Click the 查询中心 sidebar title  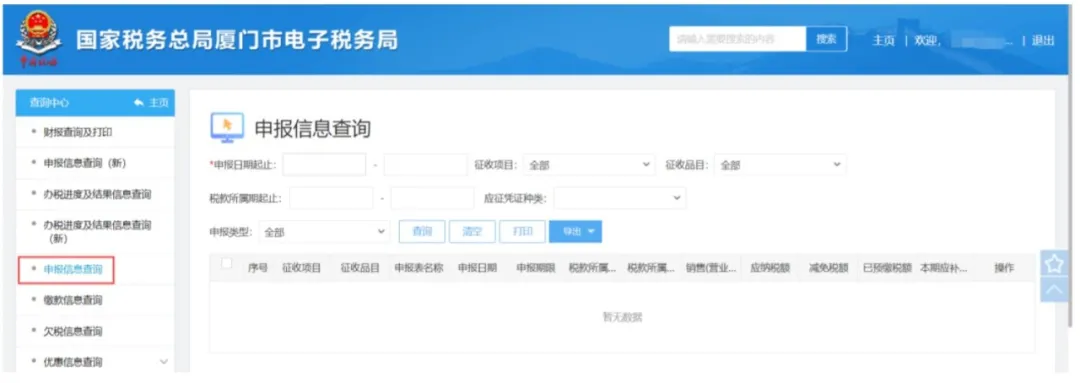tap(49, 103)
